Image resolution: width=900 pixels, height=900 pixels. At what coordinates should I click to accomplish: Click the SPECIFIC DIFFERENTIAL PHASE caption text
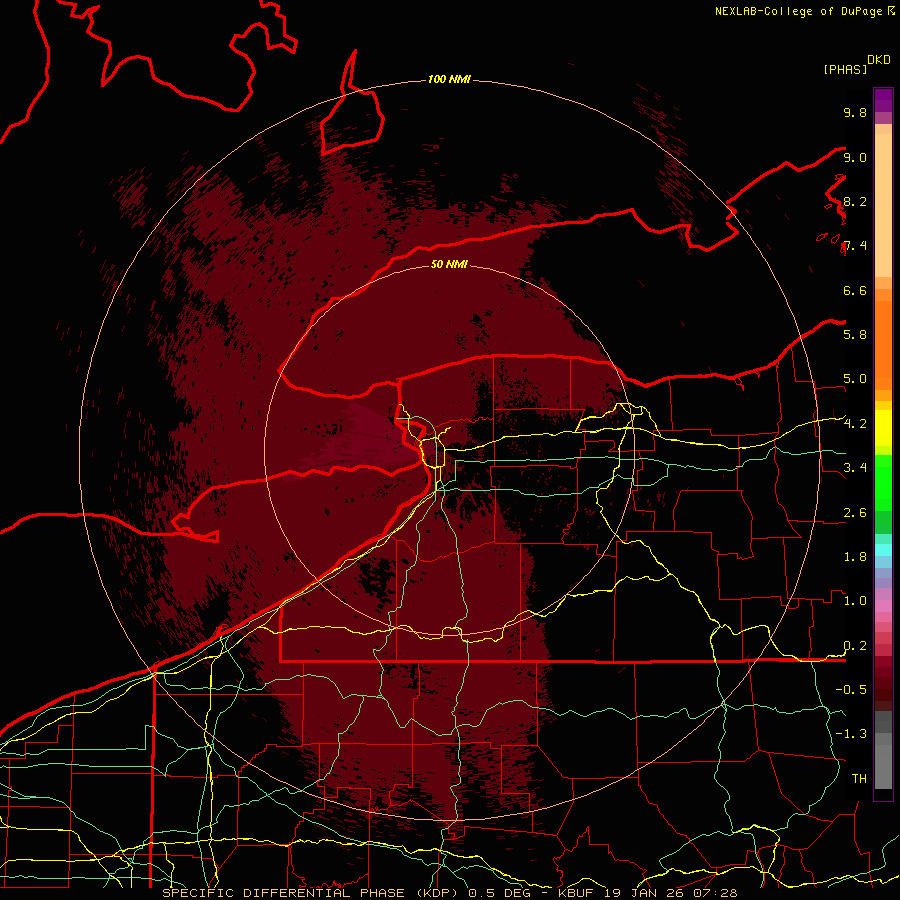(x=284, y=893)
